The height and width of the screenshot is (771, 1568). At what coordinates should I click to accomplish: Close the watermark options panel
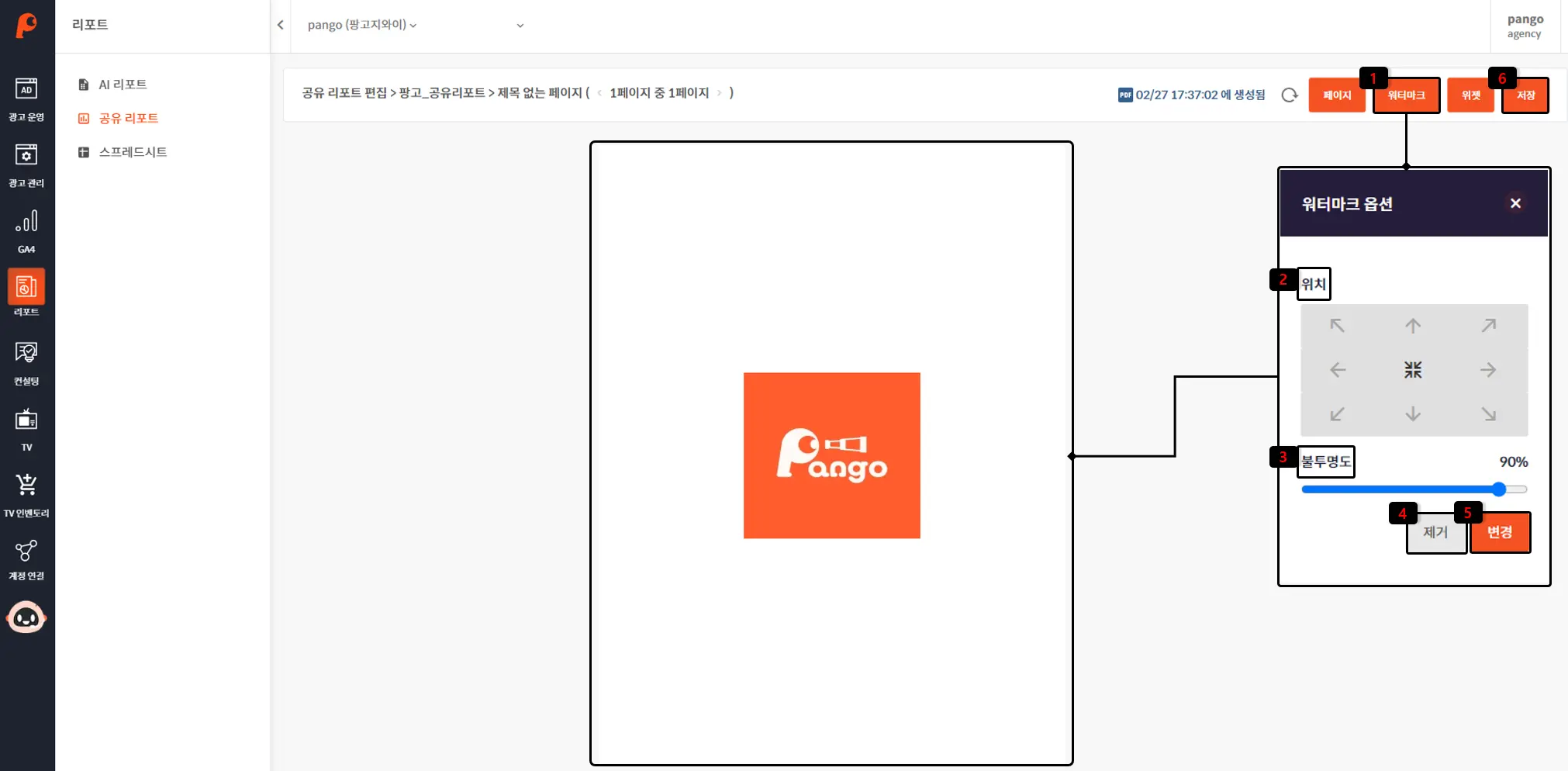(x=1514, y=203)
